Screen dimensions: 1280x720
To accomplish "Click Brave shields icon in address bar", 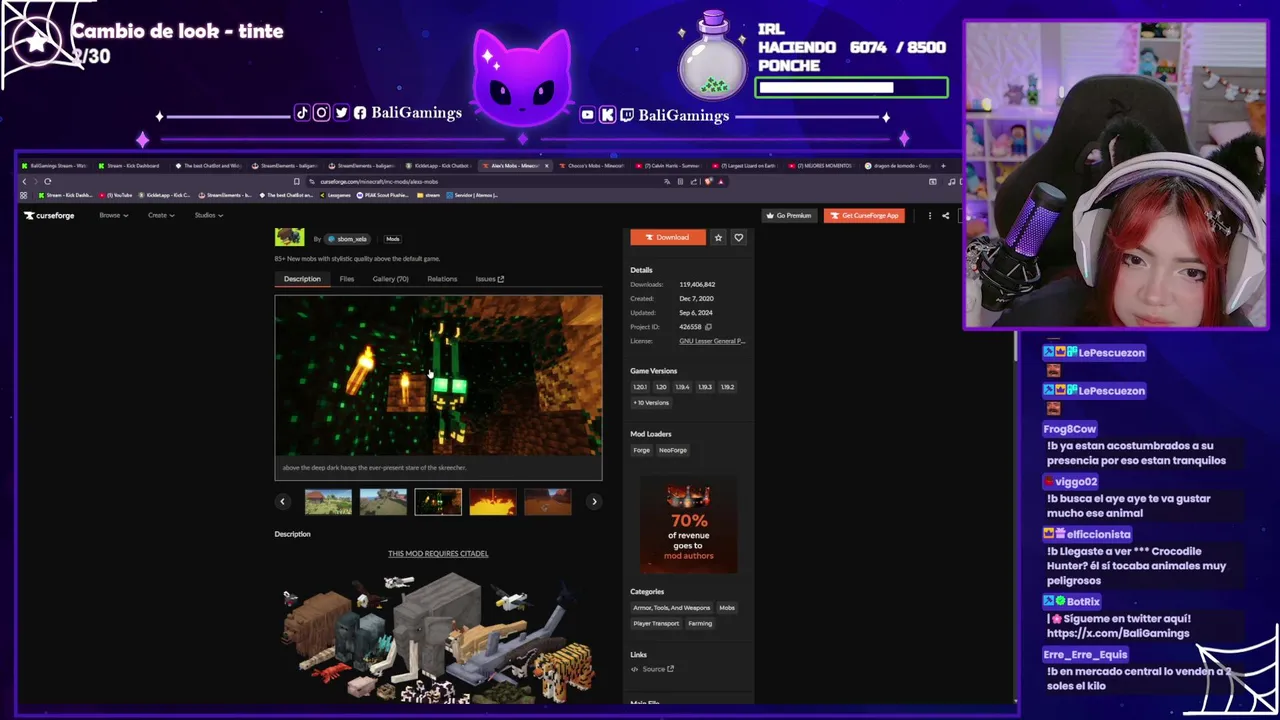I will [x=708, y=182].
